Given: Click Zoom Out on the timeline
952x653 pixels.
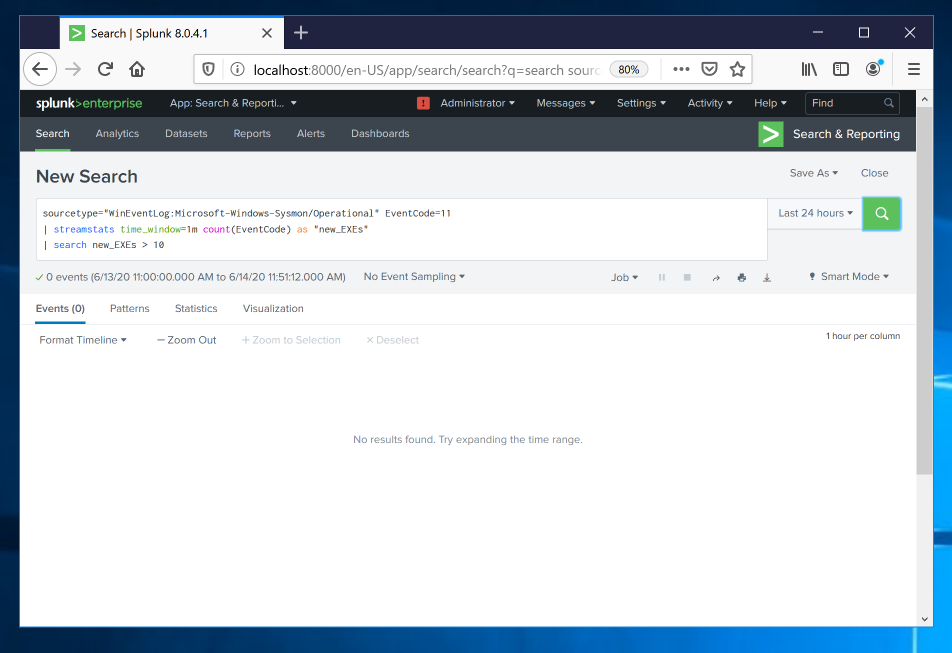Looking at the screenshot, I should click(x=186, y=340).
